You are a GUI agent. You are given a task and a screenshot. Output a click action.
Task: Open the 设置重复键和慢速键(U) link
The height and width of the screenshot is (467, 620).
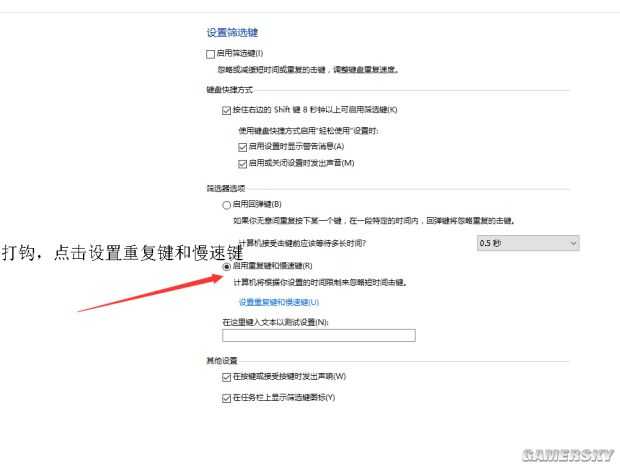[279, 301]
